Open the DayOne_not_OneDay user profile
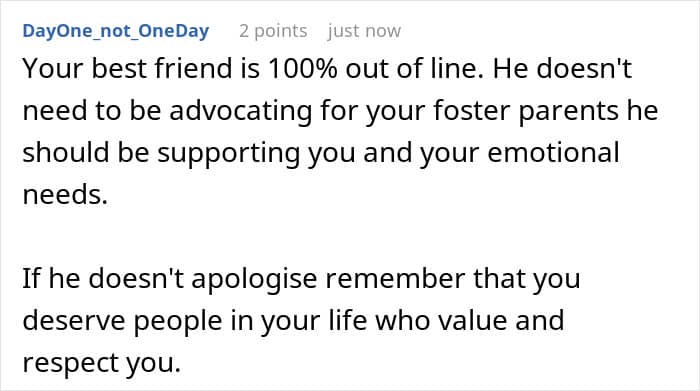Image resolution: width=700 pixels, height=391 pixels. [x=116, y=31]
